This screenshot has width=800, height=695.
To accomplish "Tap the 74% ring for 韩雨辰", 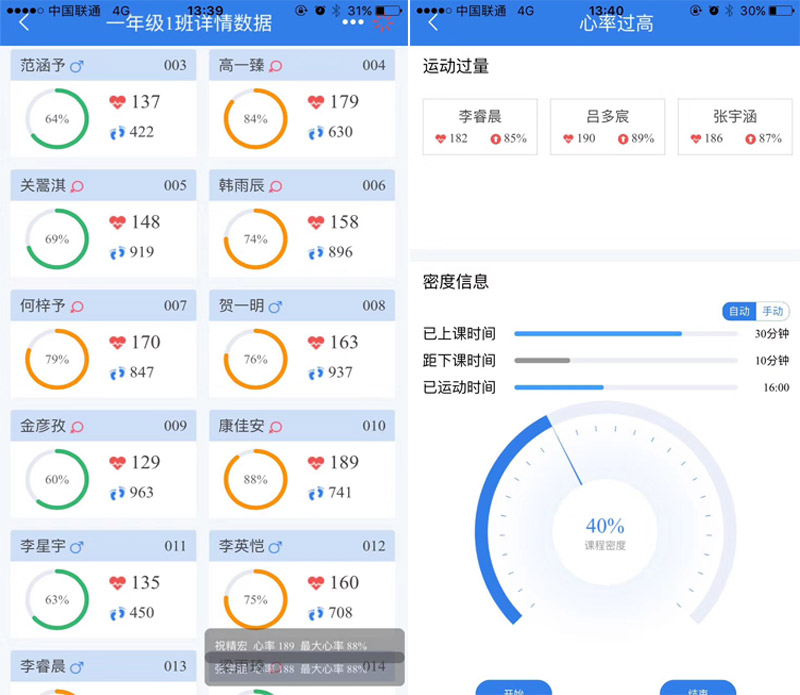I will pyautogui.click(x=256, y=239).
